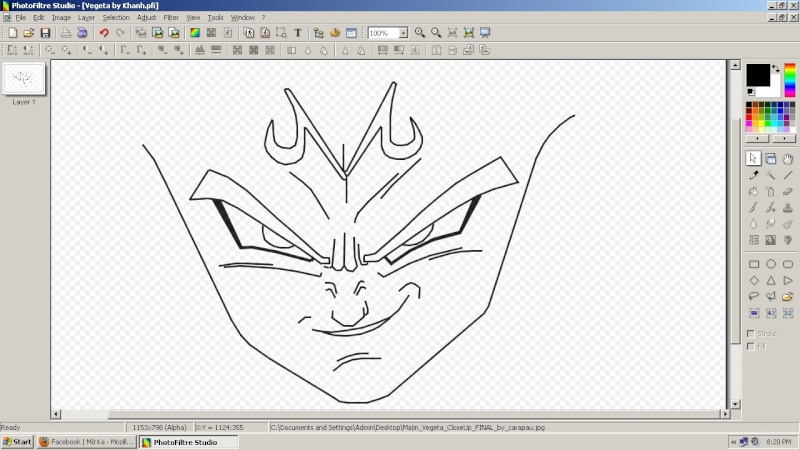This screenshot has width=800, height=450.
Task: Select the Layer manager tool icon
Action: pos(771,159)
